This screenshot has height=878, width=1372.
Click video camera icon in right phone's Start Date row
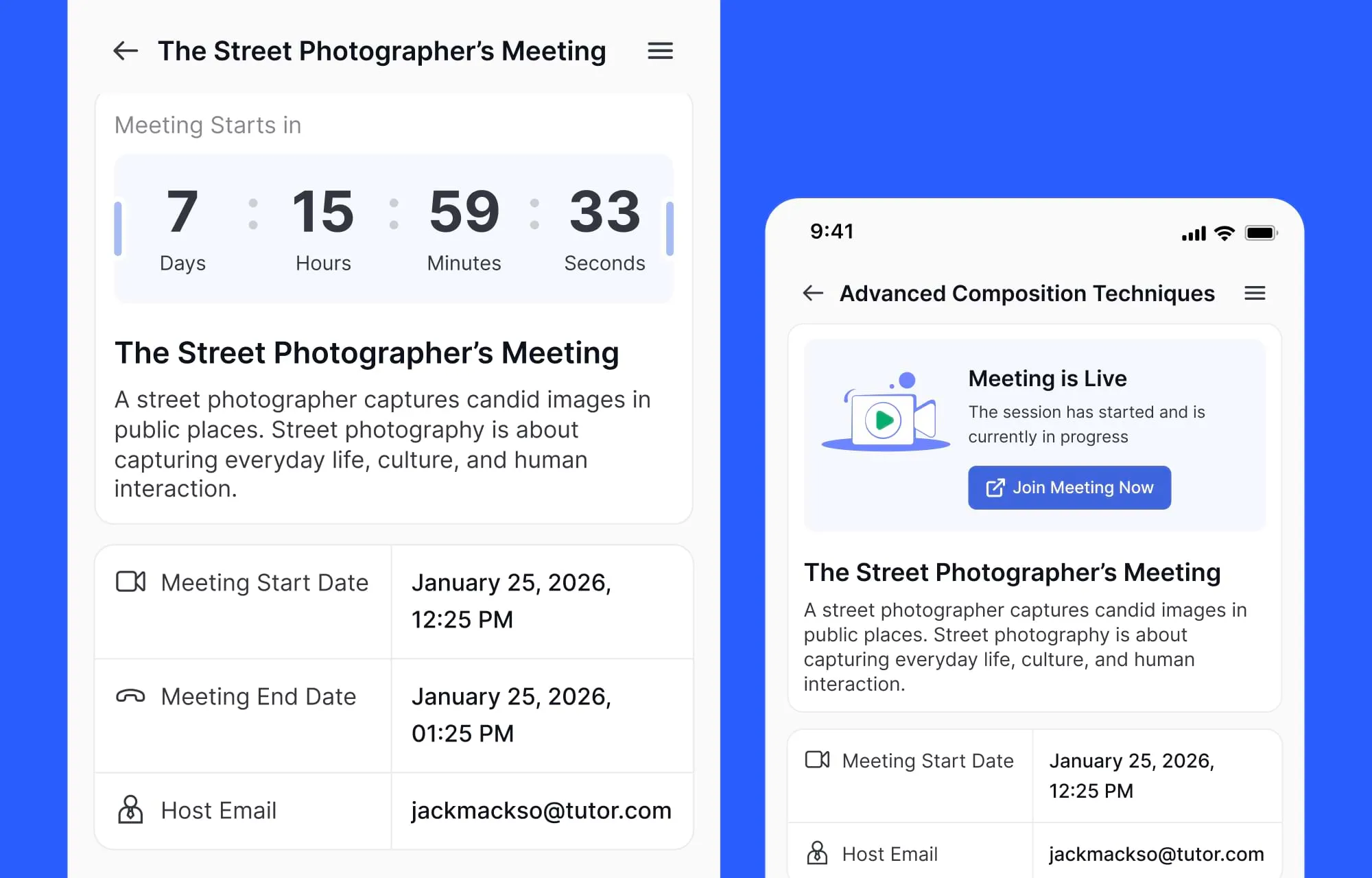[x=817, y=760]
